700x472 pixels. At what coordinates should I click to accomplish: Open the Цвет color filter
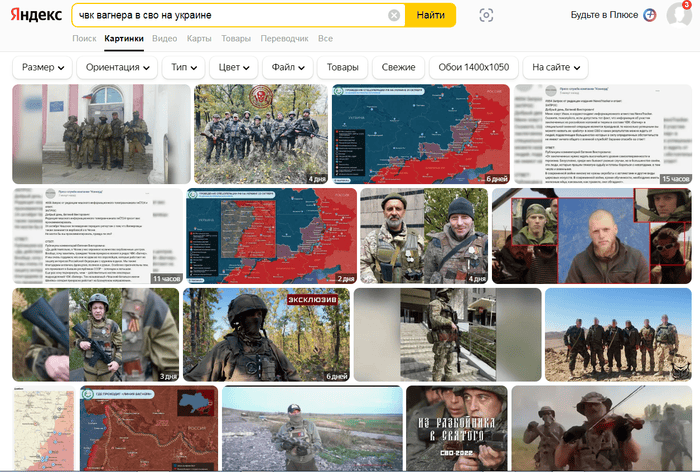(236, 67)
